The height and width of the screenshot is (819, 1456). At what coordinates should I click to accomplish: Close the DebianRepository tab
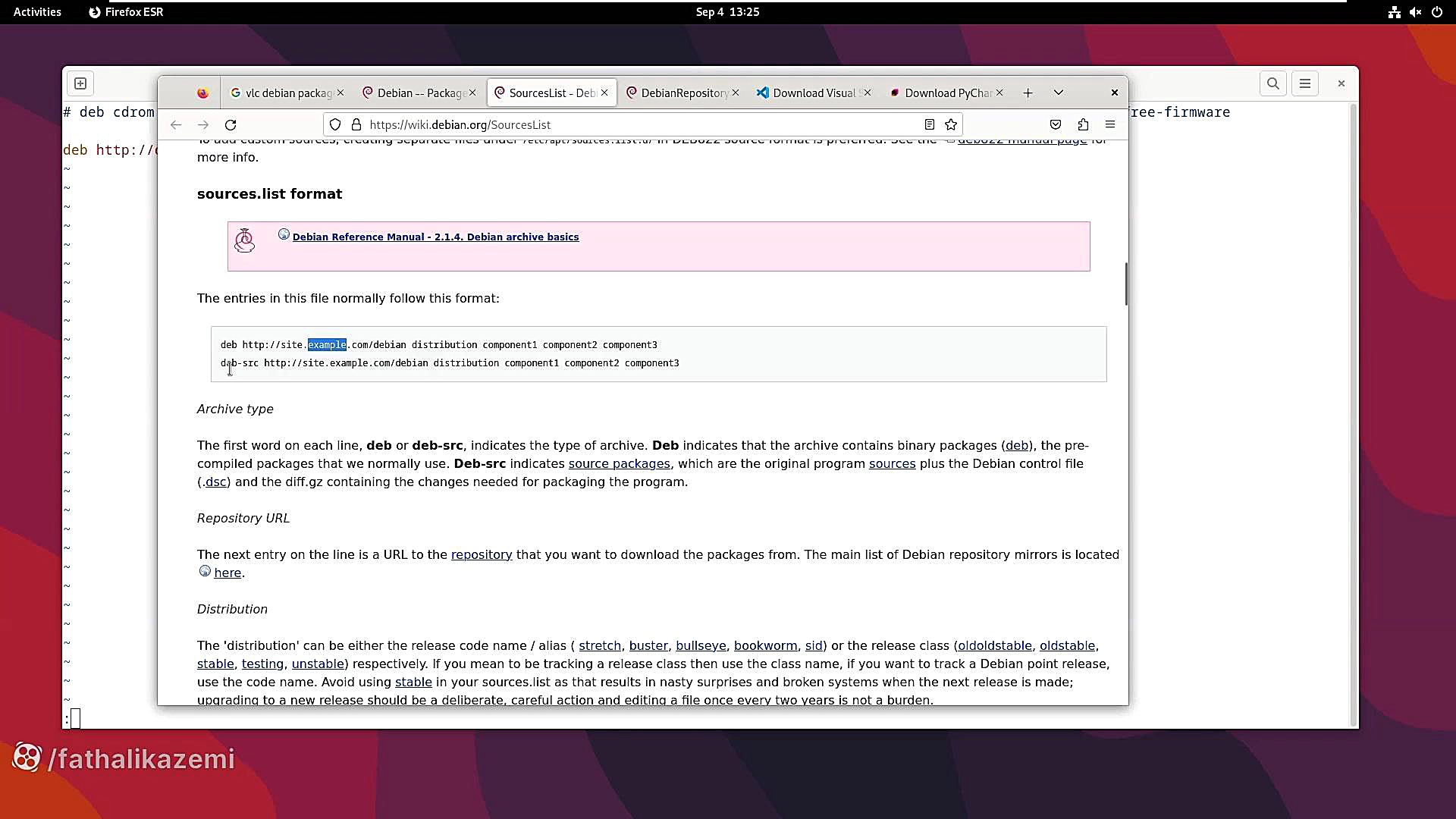point(736,93)
